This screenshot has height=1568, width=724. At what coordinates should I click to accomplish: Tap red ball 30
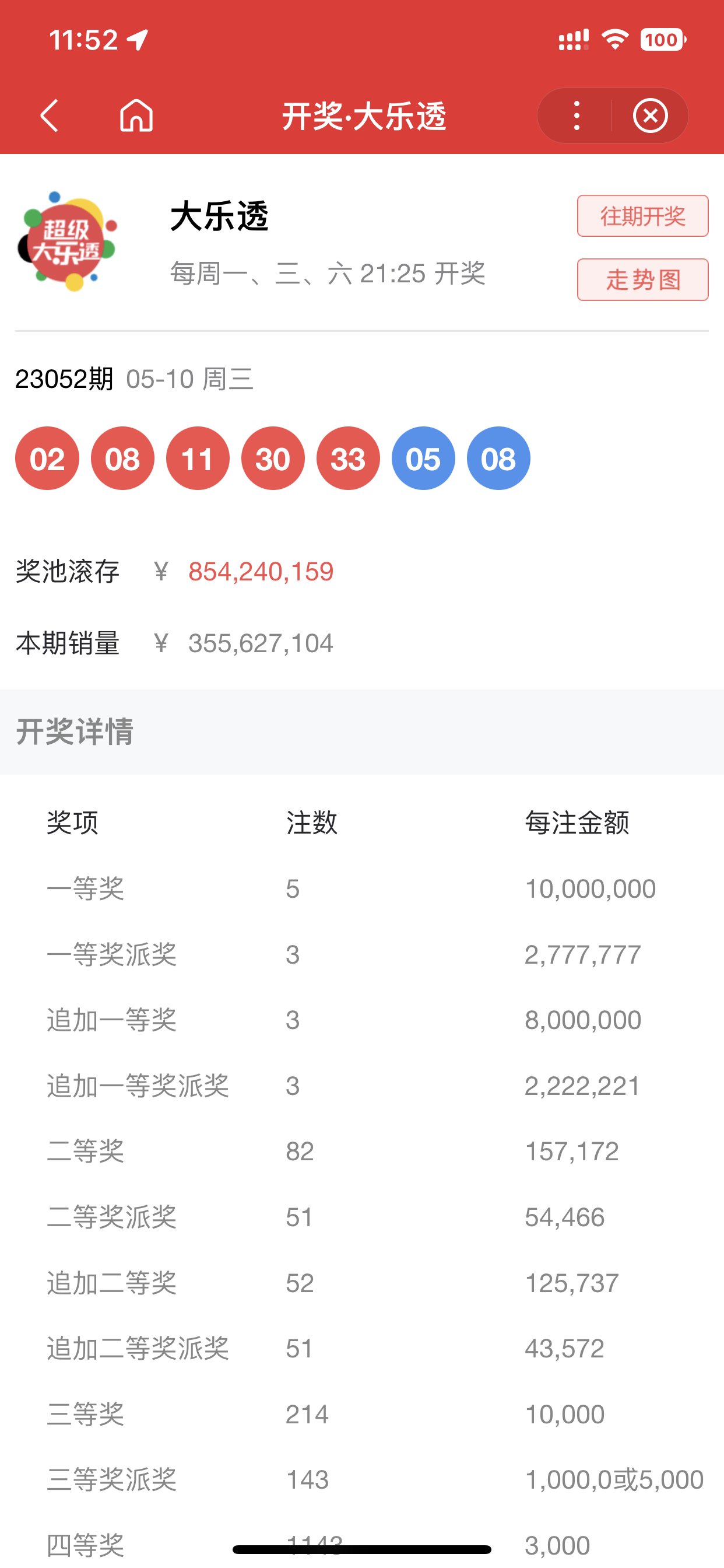click(x=273, y=459)
